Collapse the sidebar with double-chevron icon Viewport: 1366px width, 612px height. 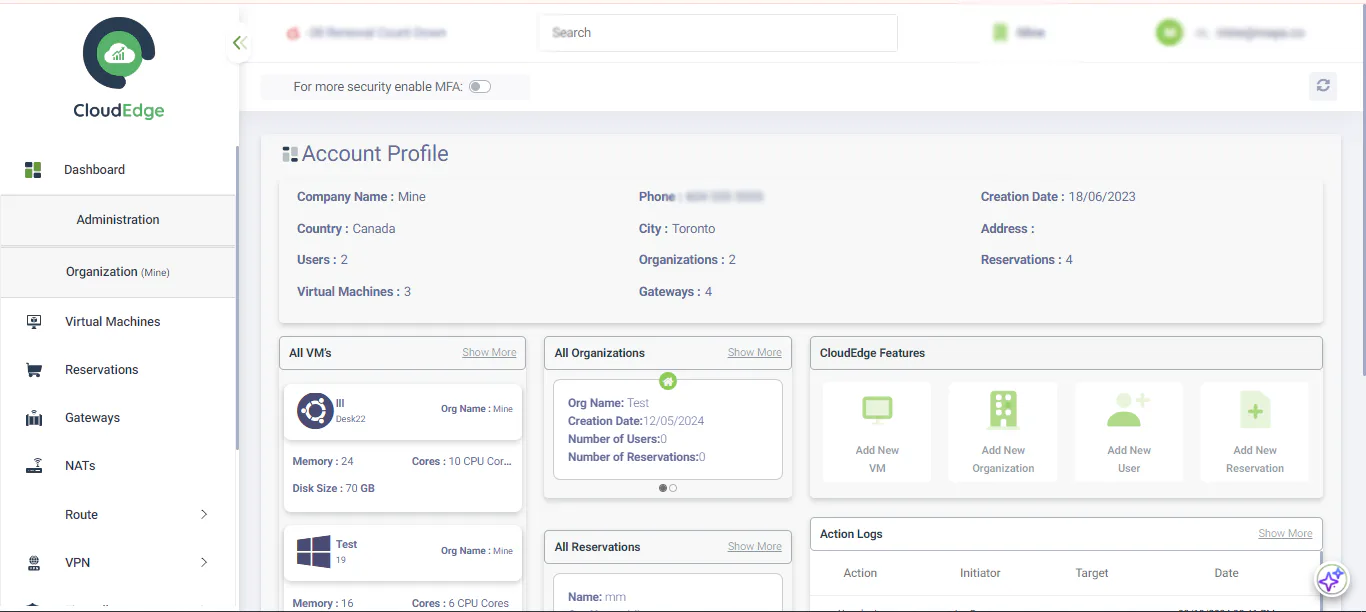[x=239, y=43]
